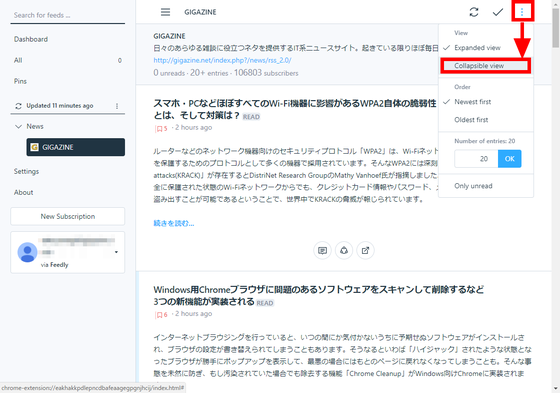Open subscription options dots next to Updated status
Screen dimensions: 560x393
[117, 106]
